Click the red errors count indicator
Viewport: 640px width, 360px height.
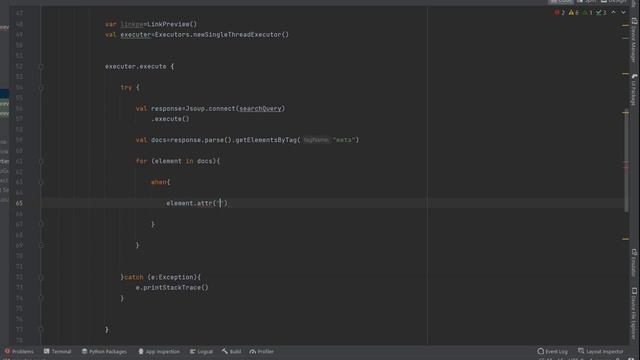click(x=560, y=13)
